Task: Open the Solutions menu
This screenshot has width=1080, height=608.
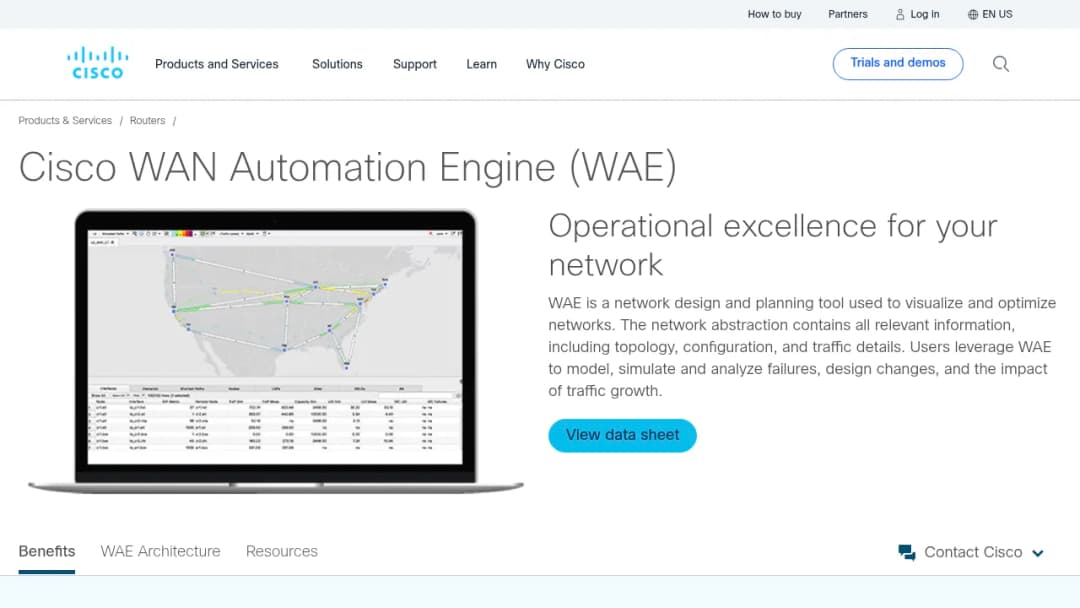Action: click(x=337, y=64)
